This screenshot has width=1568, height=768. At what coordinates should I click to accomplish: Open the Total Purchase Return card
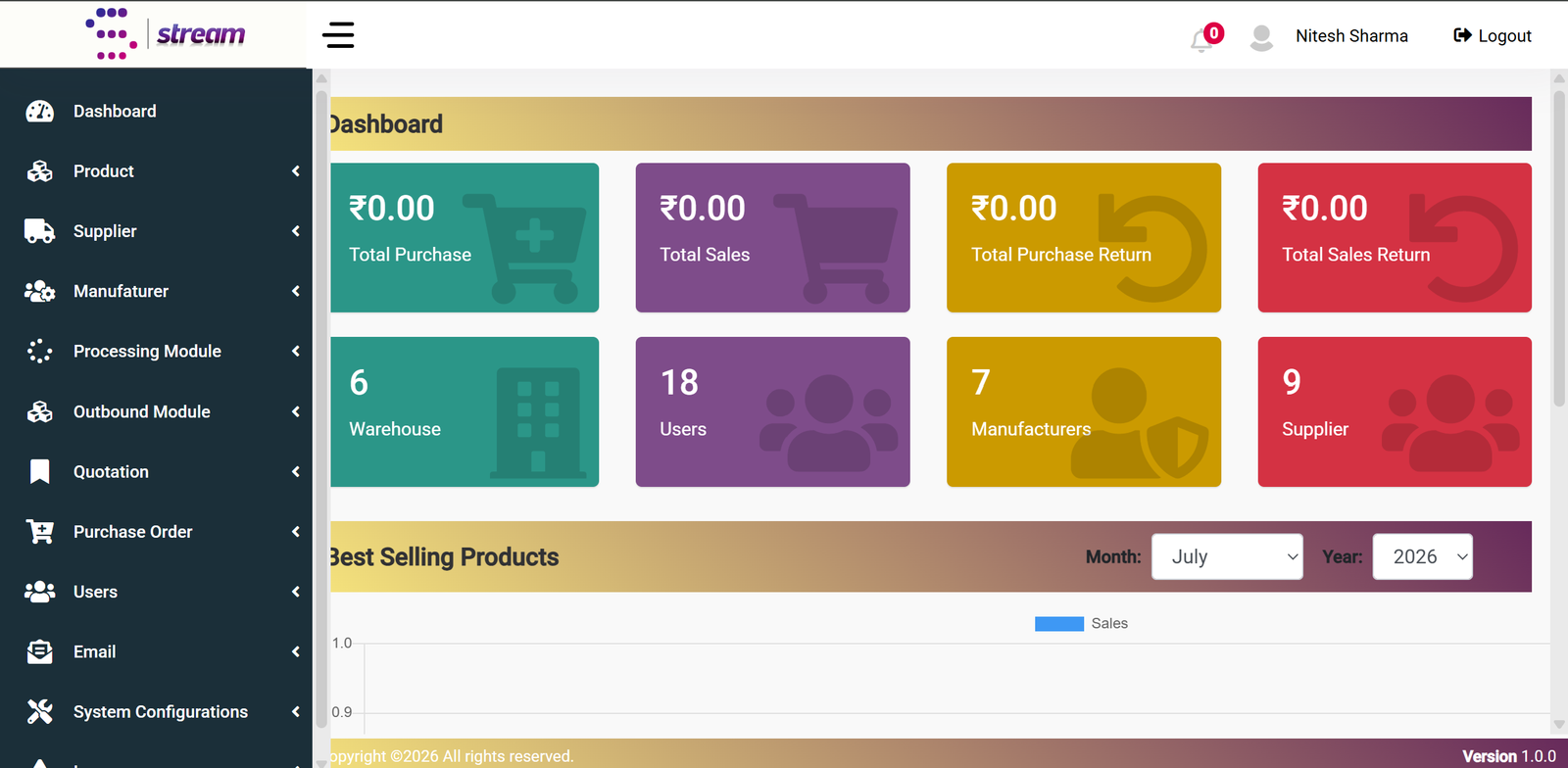coord(1084,238)
